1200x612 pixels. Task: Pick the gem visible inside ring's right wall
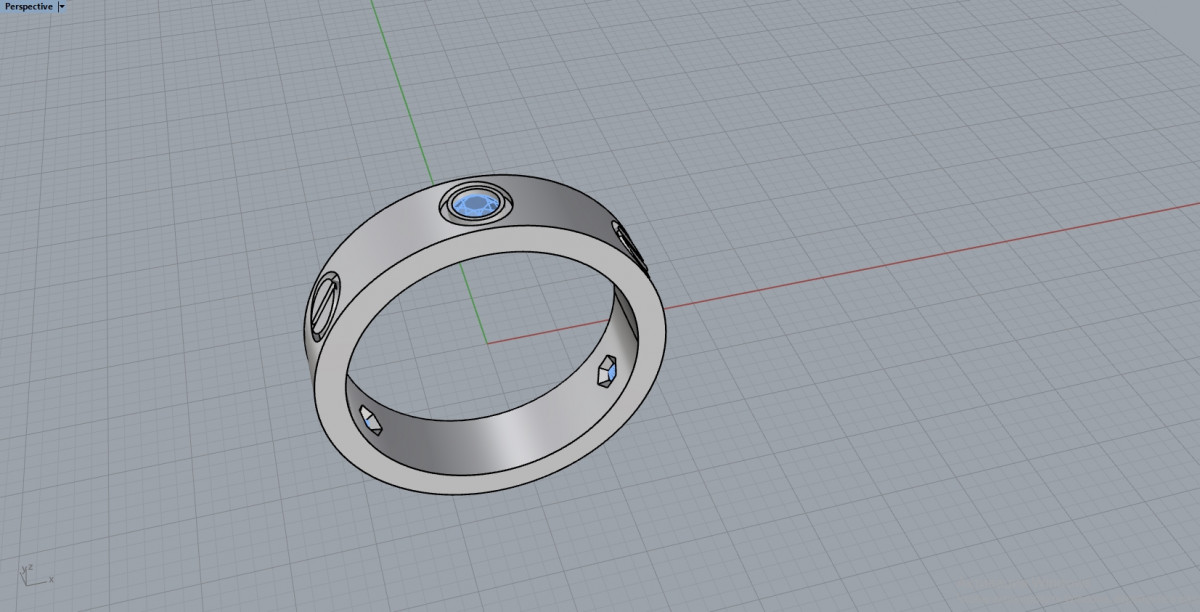[607, 374]
